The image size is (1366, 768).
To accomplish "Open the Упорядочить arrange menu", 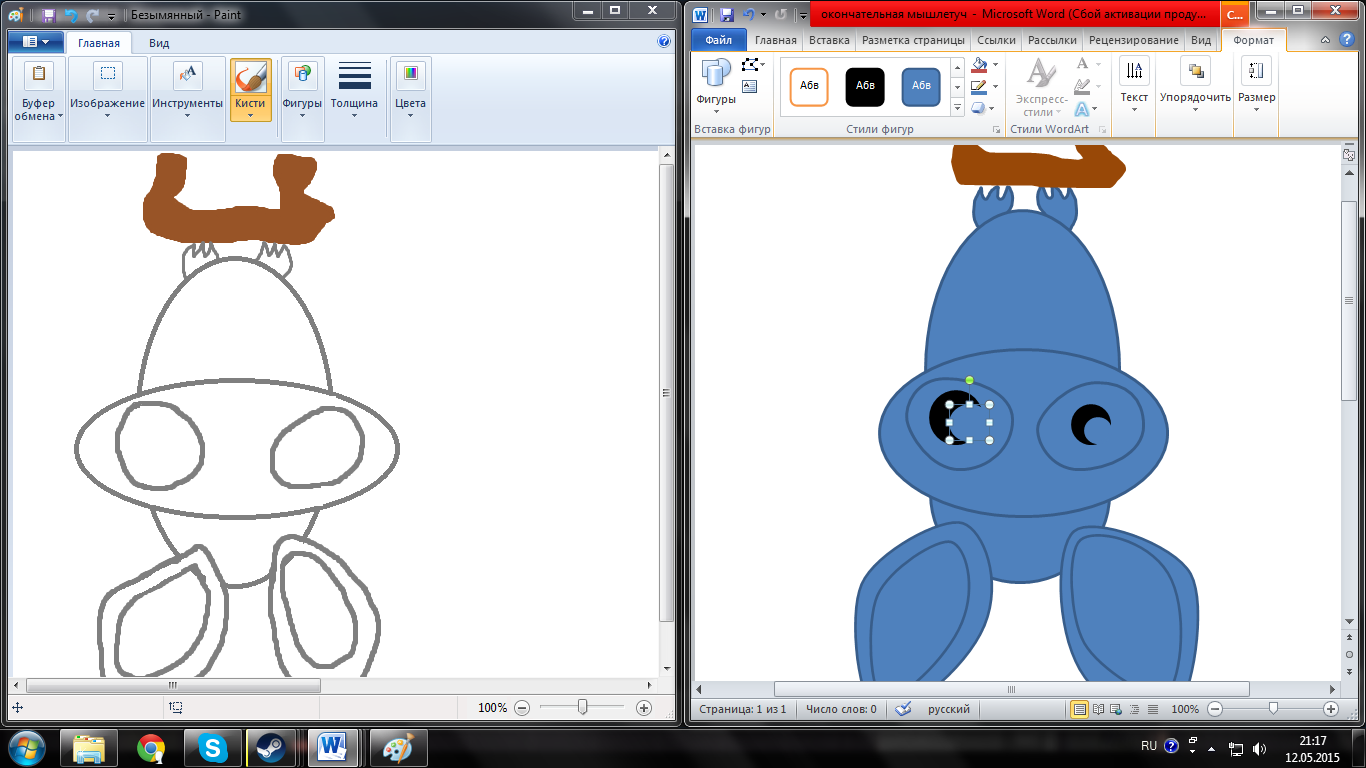I will click(1195, 86).
